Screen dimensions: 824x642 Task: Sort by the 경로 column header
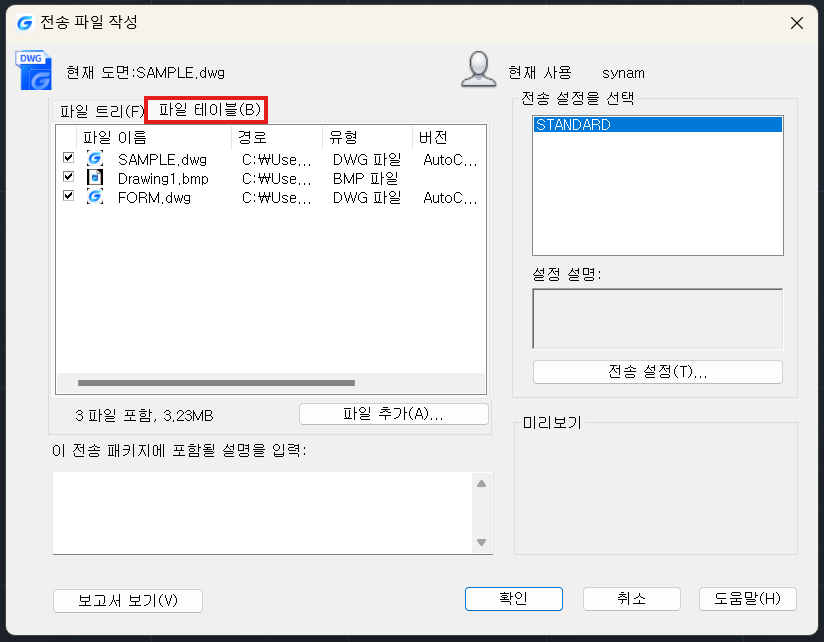point(276,138)
